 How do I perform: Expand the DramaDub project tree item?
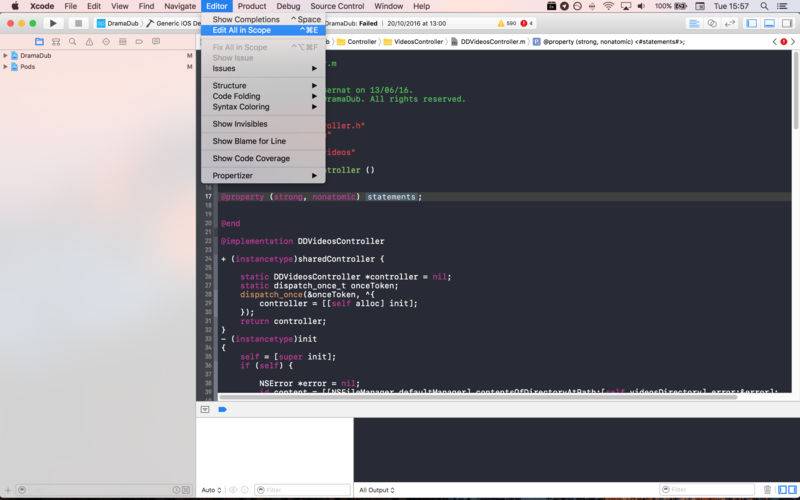coord(5,55)
